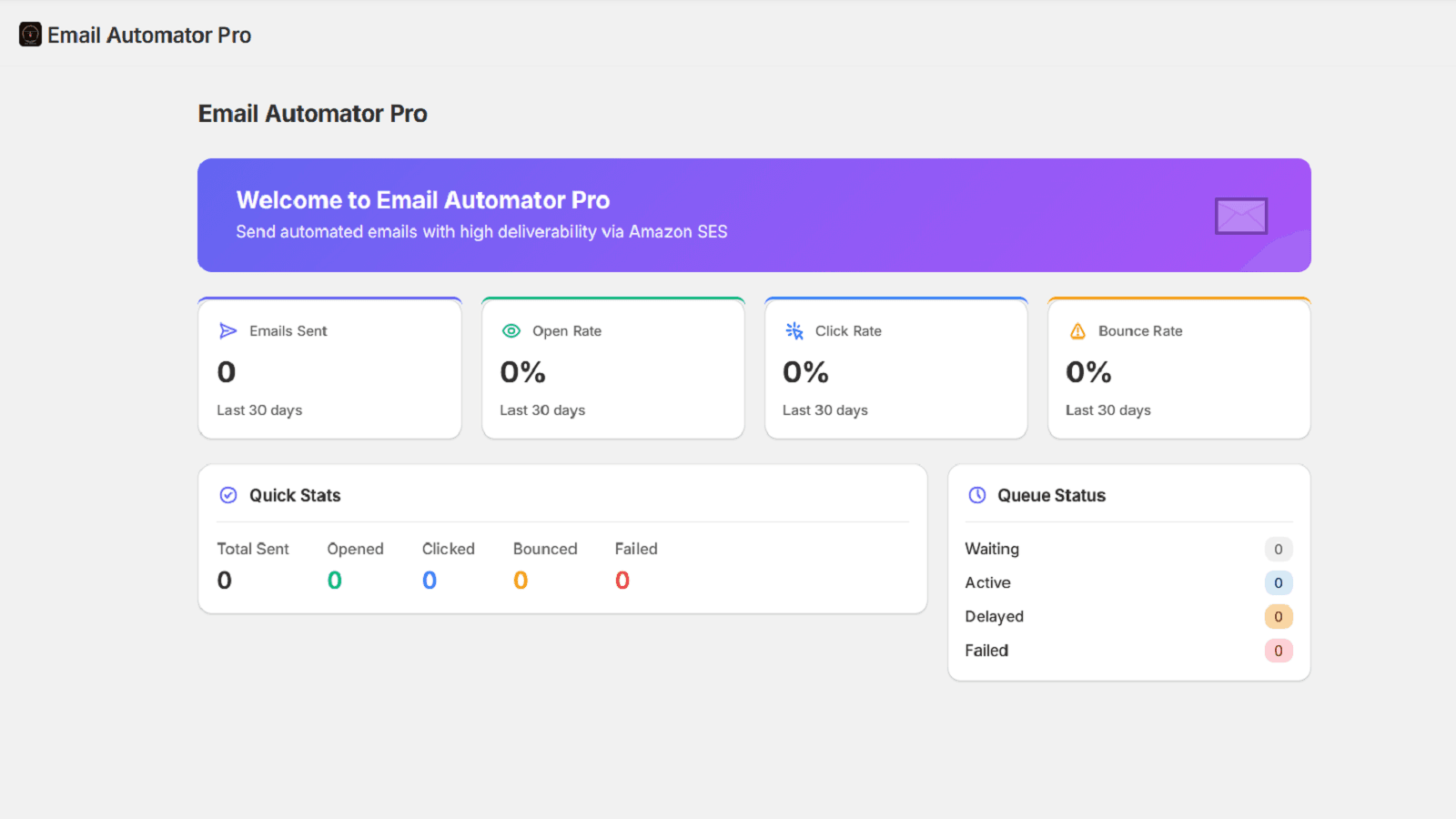Click the warning triangle Bounce Rate icon
The height and width of the screenshot is (819, 1456).
pyautogui.click(x=1077, y=331)
